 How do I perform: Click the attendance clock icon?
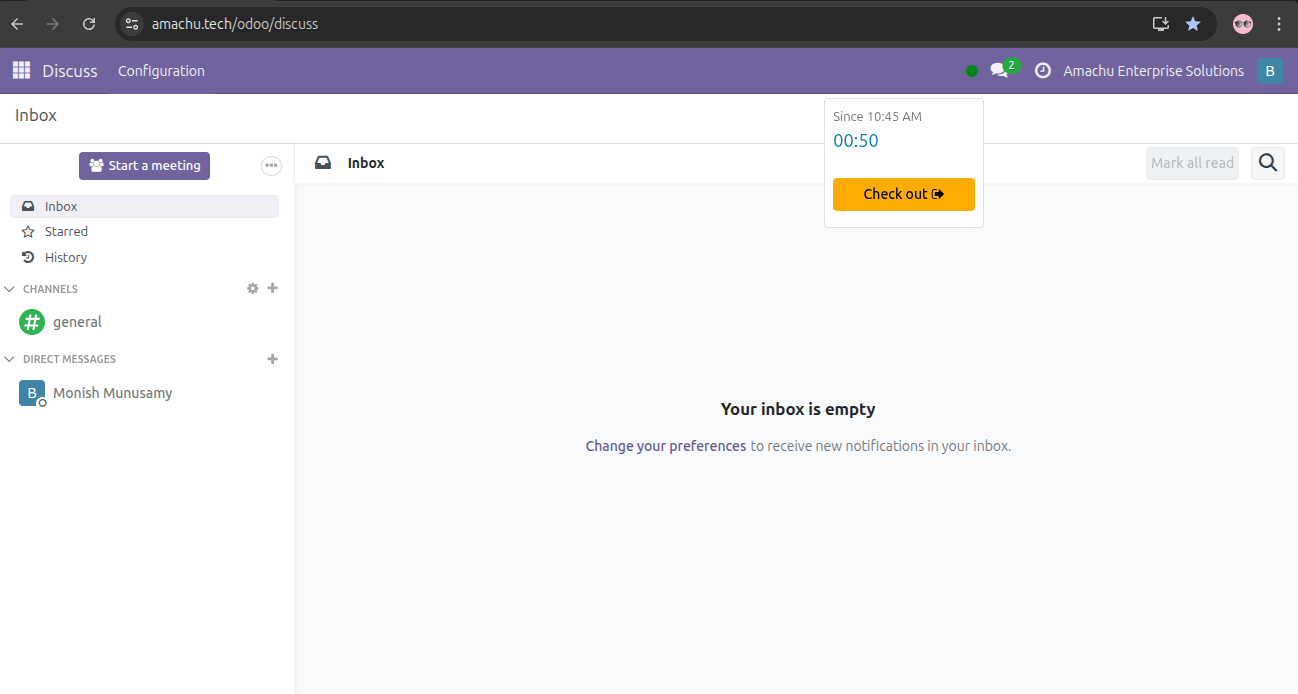click(x=1042, y=71)
